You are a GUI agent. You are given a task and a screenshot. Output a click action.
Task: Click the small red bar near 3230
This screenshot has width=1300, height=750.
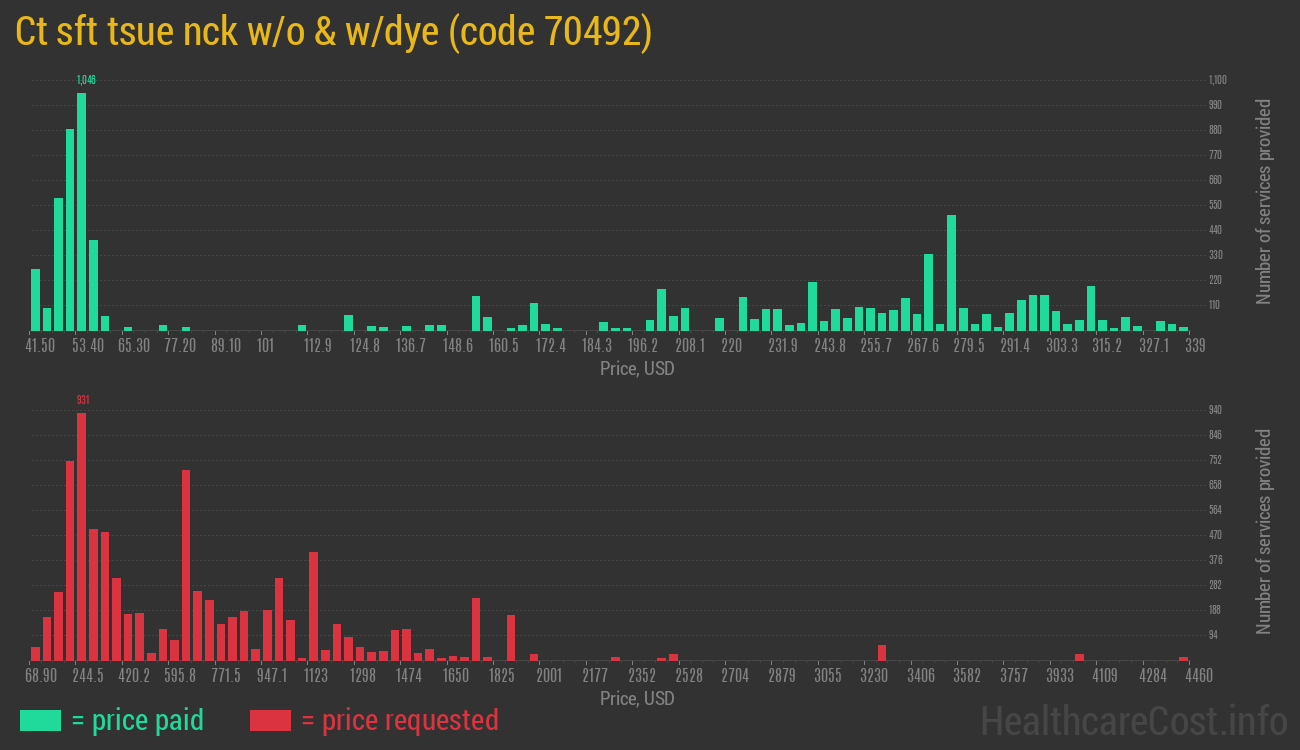pos(882,652)
